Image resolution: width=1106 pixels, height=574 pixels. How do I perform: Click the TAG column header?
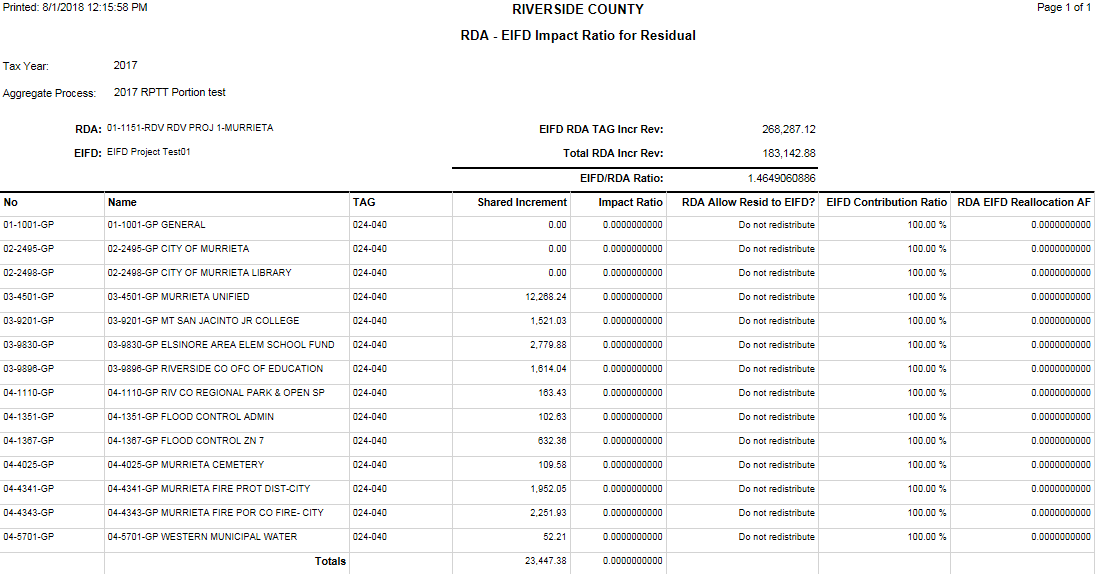[364, 202]
